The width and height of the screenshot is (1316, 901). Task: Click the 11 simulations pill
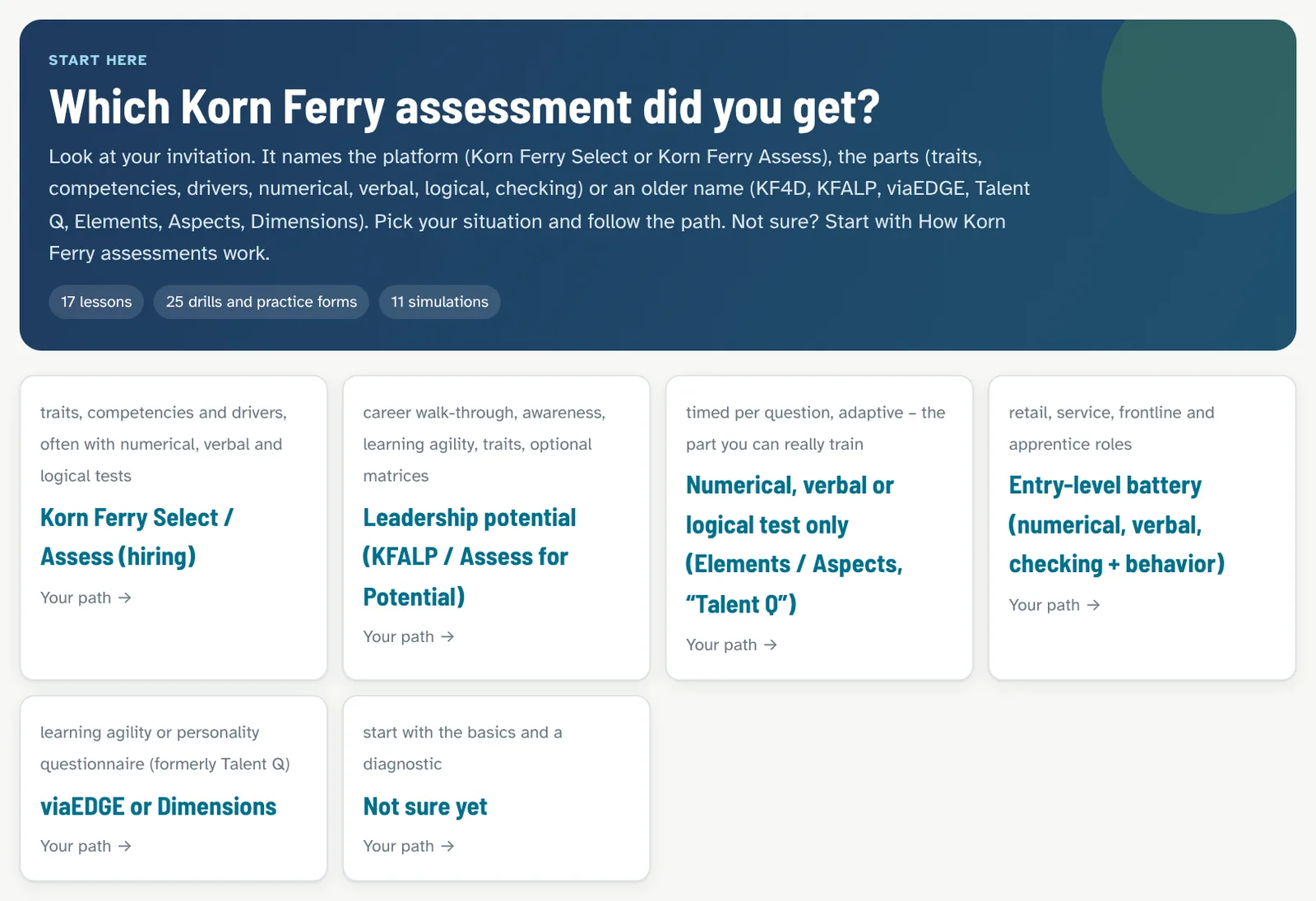440,302
